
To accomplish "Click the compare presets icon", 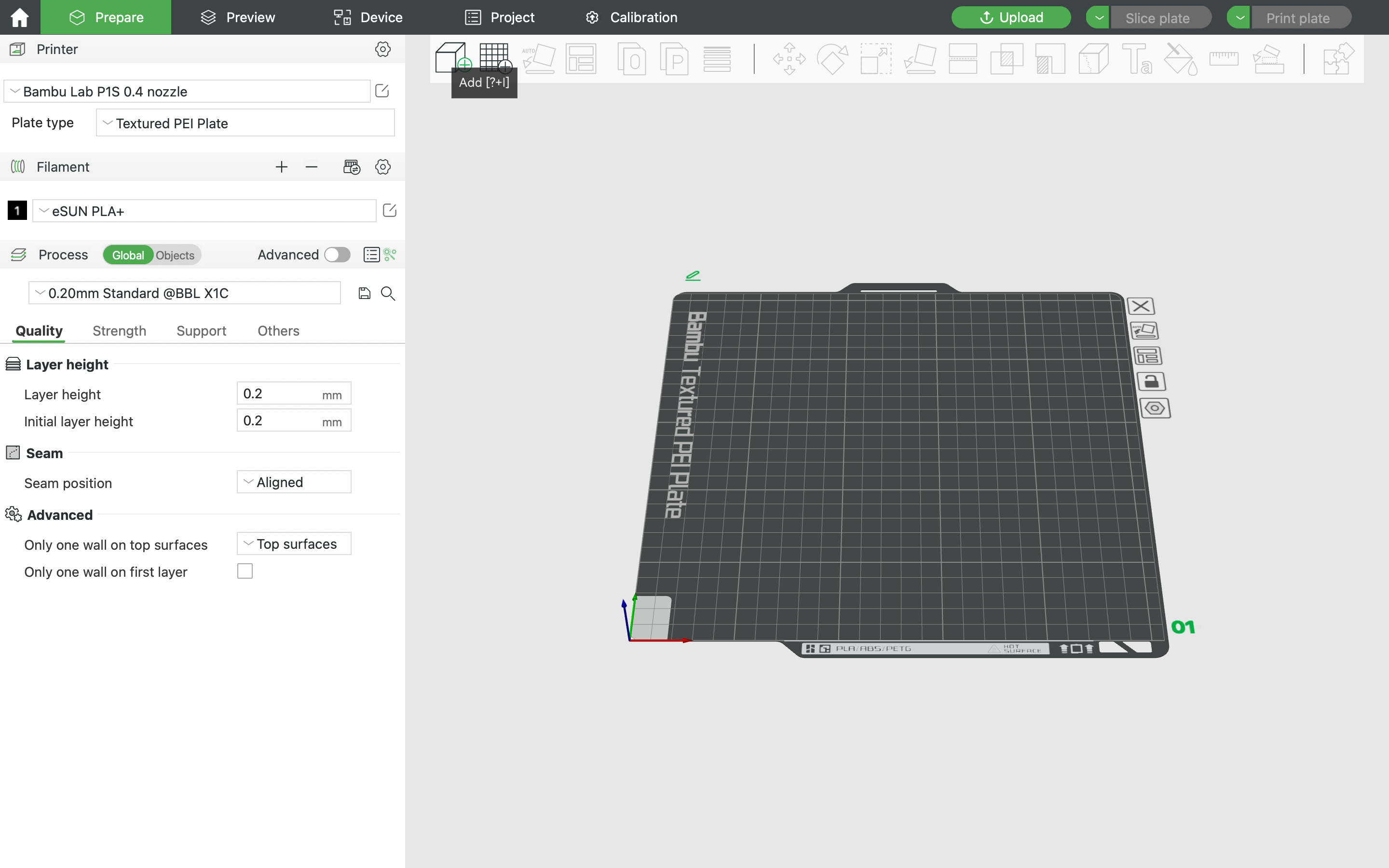I will 390,254.
